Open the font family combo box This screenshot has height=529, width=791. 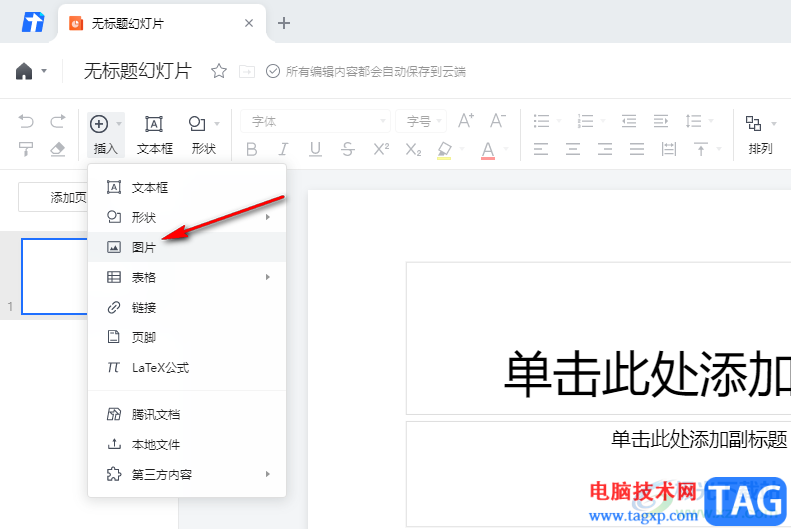tap(316, 121)
